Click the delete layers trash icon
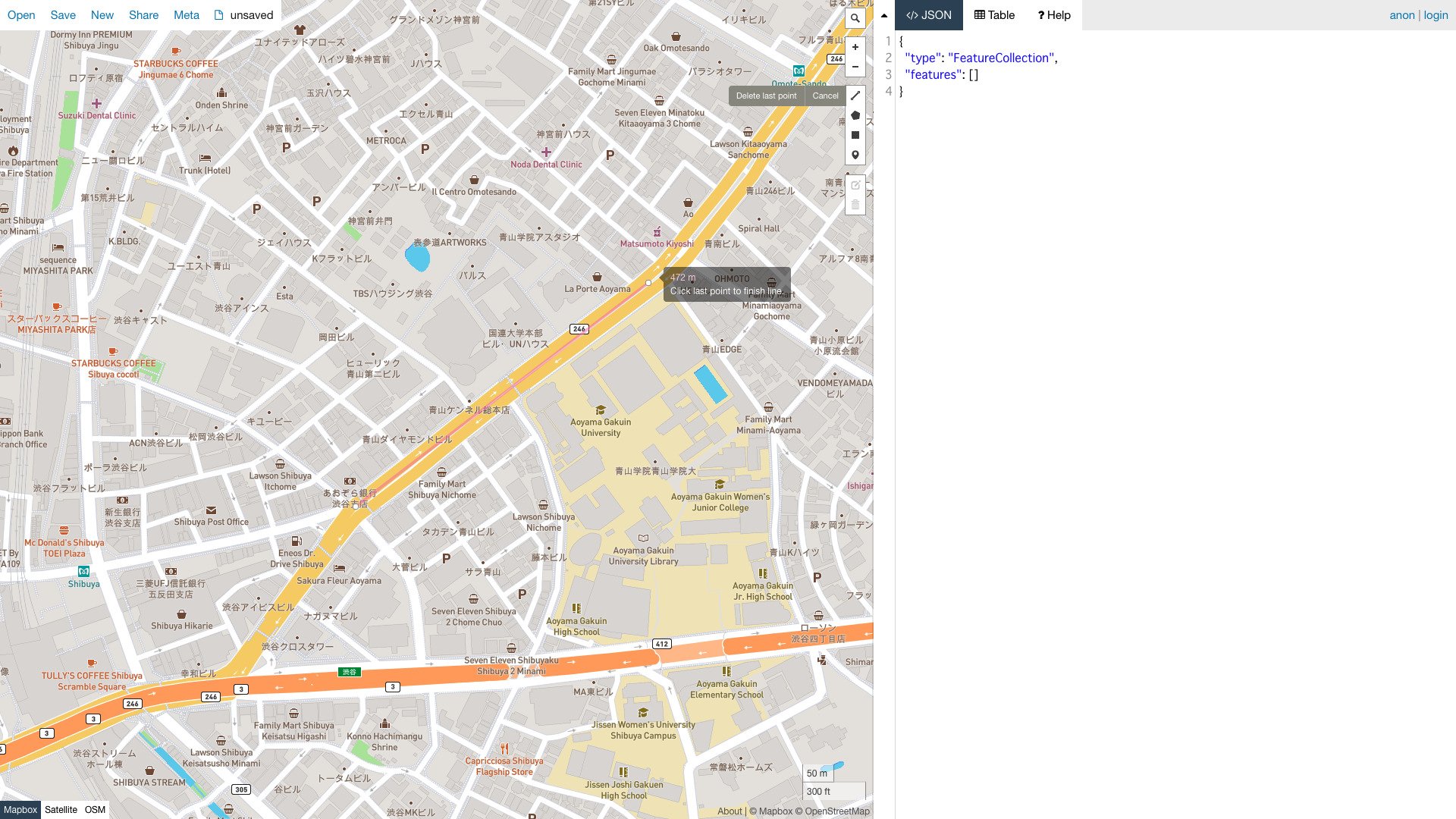Screen dimensions: 1456x819 855,205
